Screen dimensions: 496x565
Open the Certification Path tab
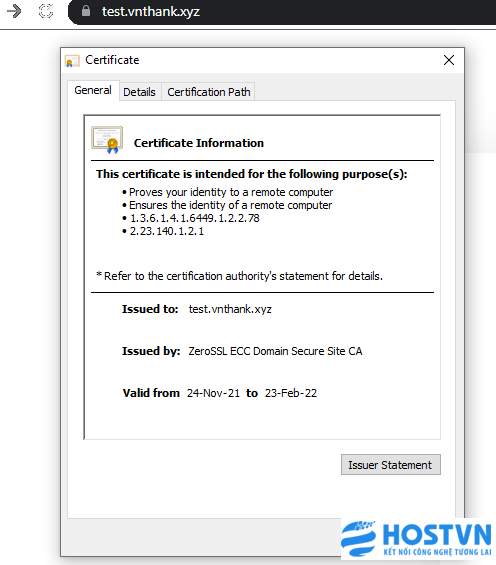click(209, 92)
